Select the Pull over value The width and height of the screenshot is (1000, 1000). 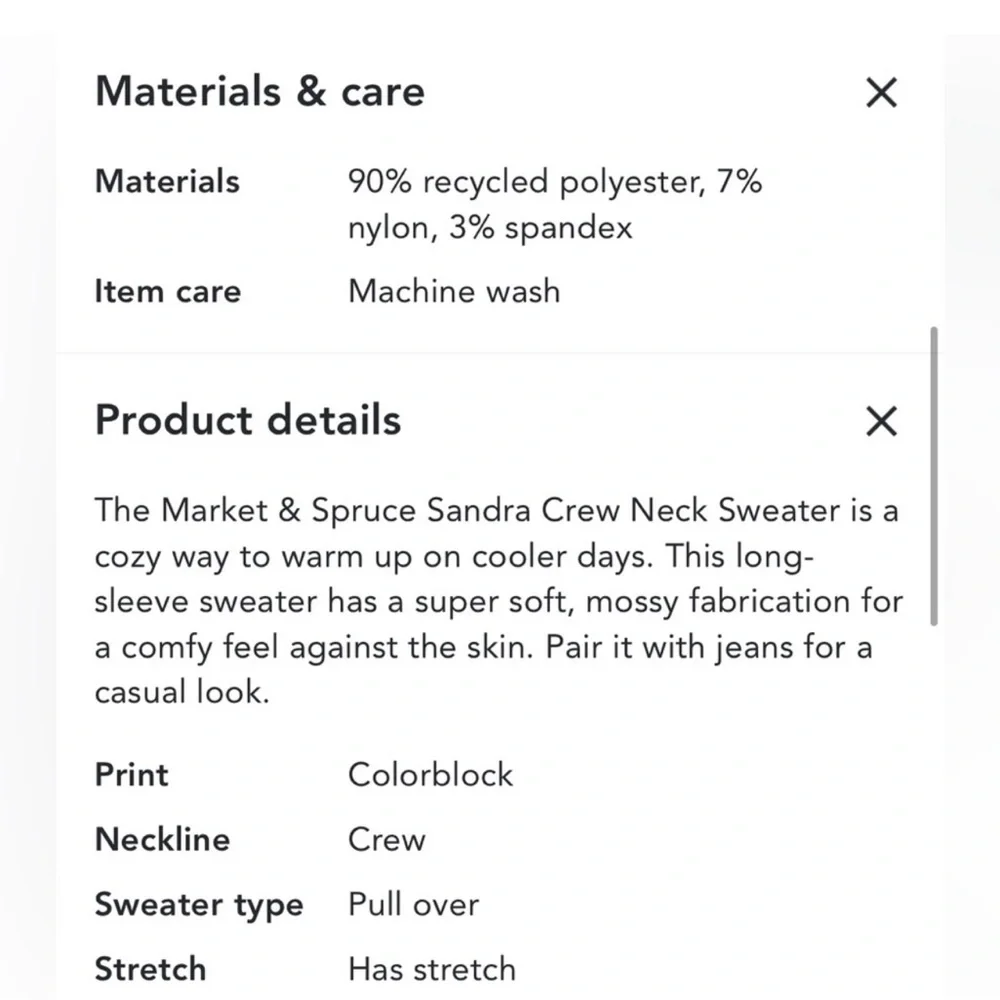(413, 905)
